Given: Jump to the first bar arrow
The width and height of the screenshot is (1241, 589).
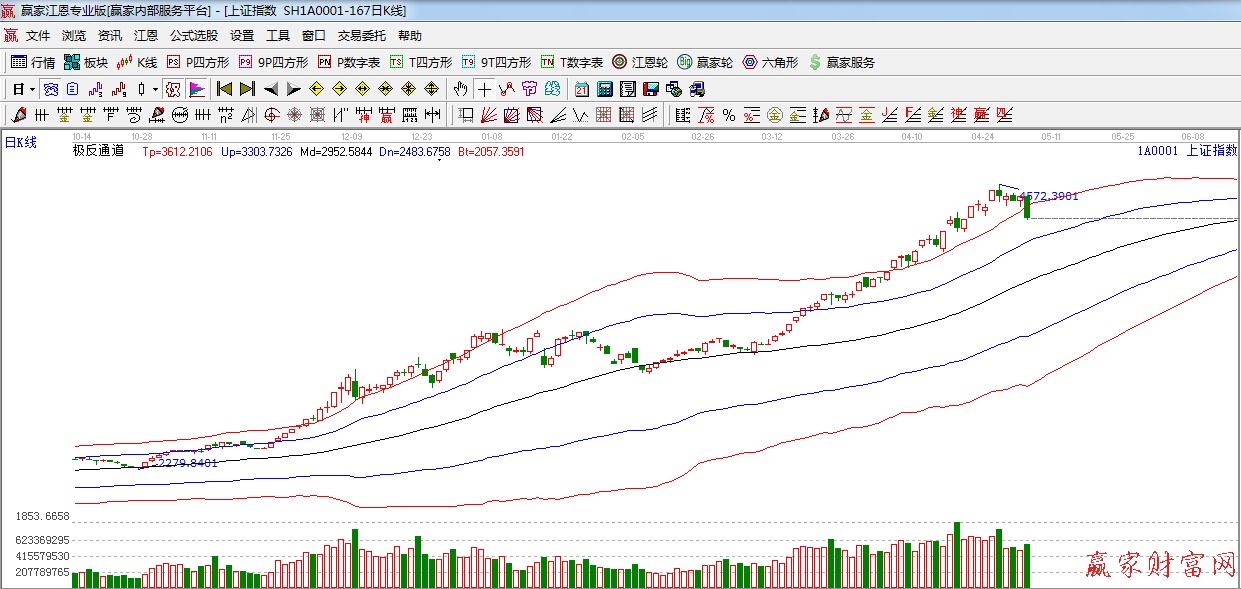Looking at the screenshot, I should [224, 89].
